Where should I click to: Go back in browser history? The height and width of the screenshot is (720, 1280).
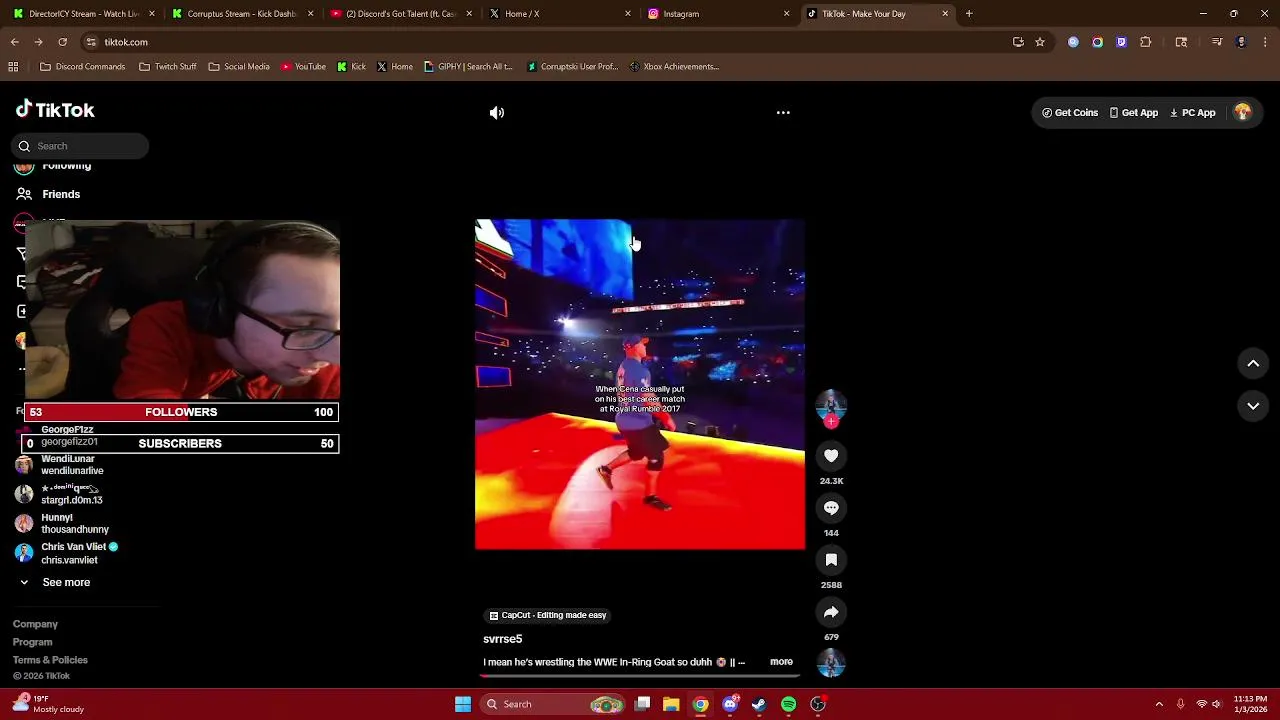pos(14,42)
